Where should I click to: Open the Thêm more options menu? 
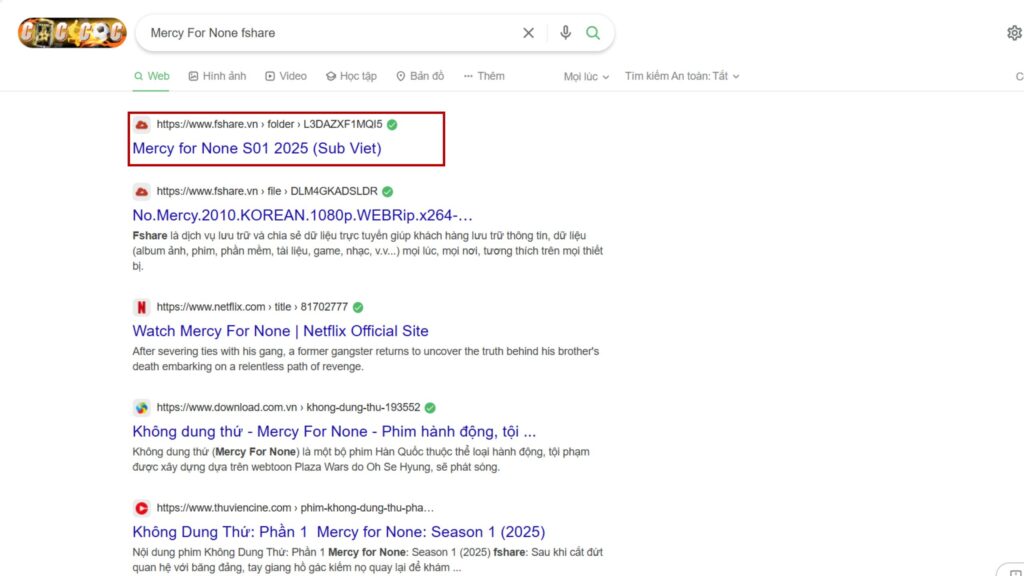[484, 76]
